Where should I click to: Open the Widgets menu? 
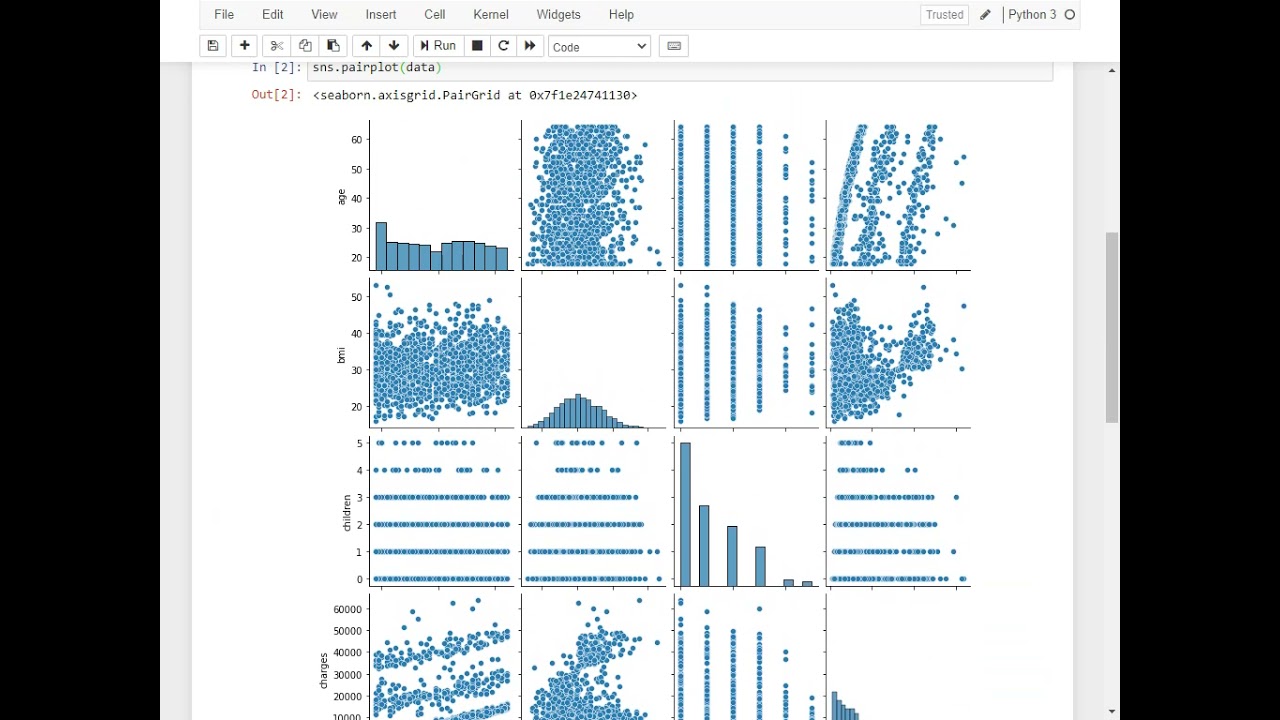pos(558,14)
